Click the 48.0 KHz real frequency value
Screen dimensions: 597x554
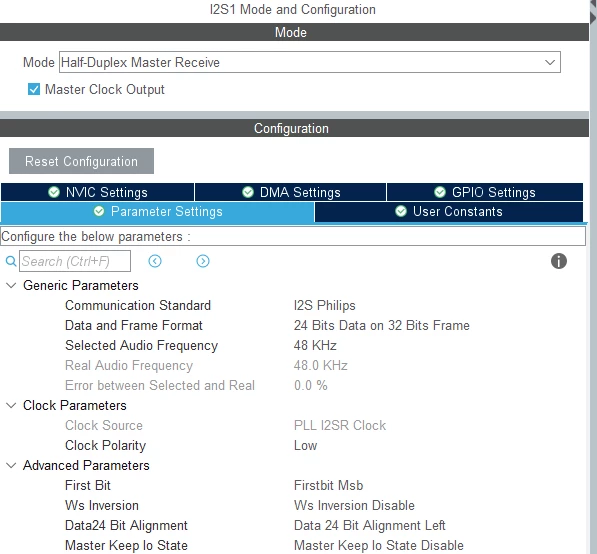pos(321,366)
